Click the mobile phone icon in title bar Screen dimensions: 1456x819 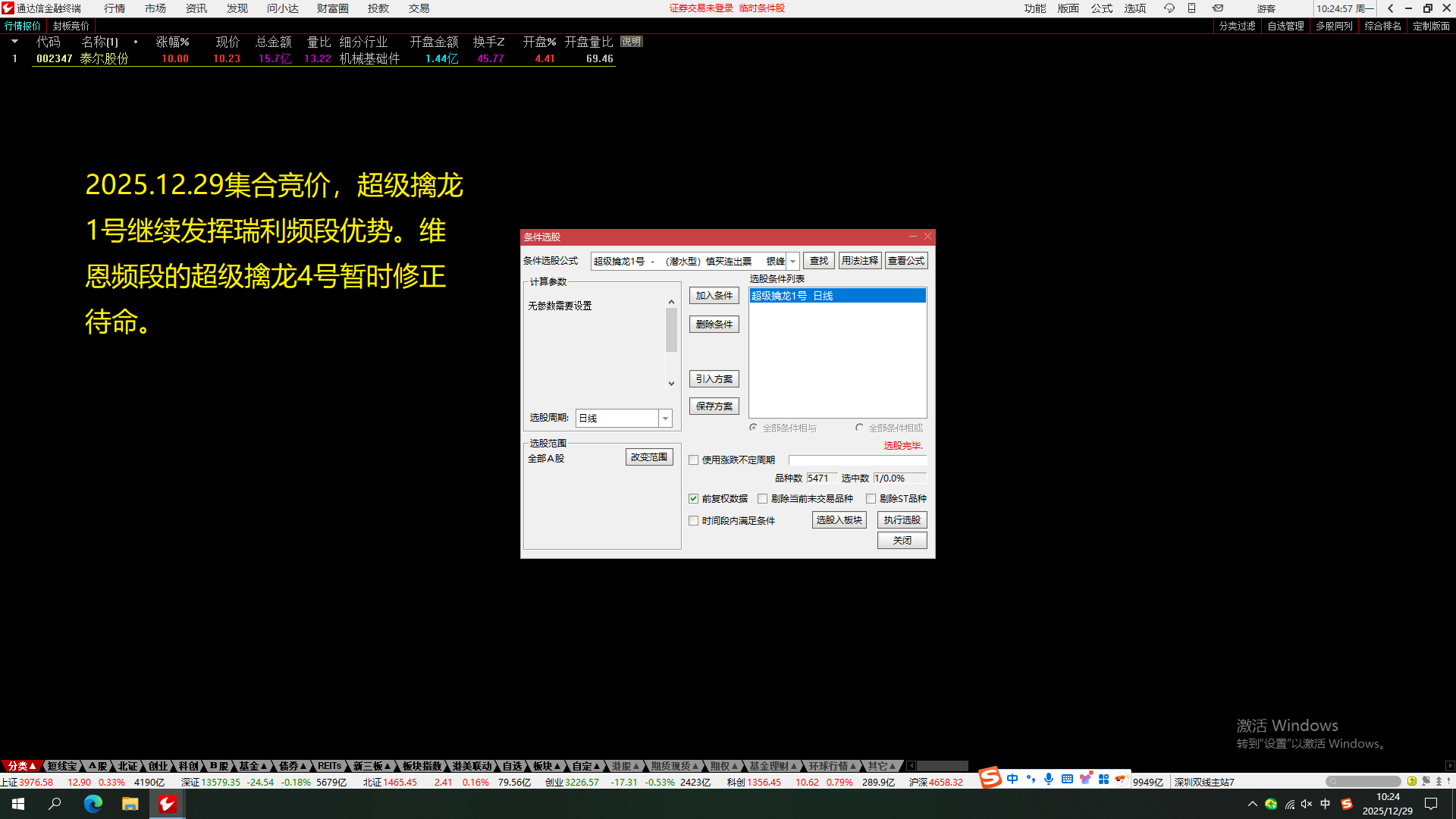1191,8
